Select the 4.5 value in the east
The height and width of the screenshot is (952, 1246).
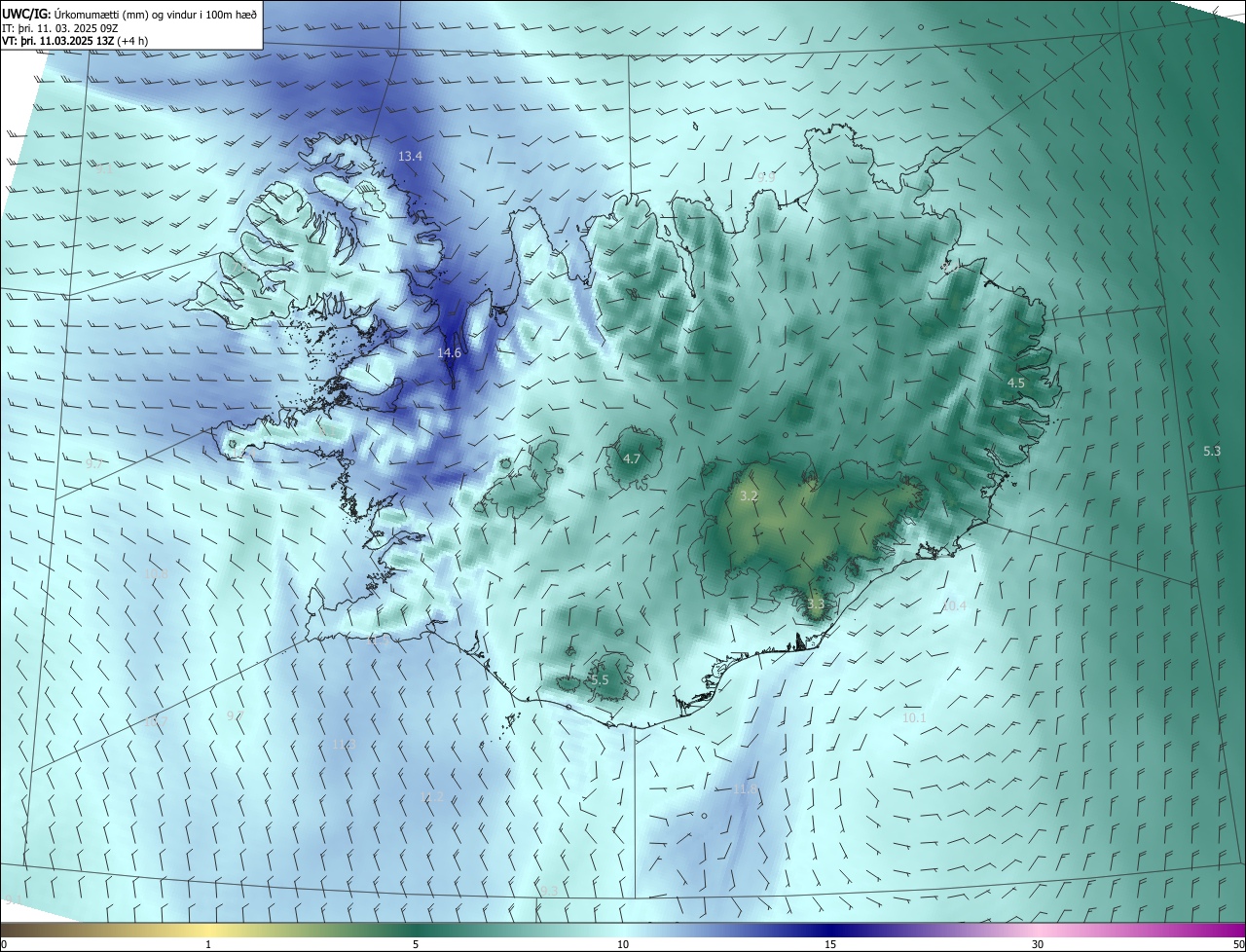point(1016,384)
